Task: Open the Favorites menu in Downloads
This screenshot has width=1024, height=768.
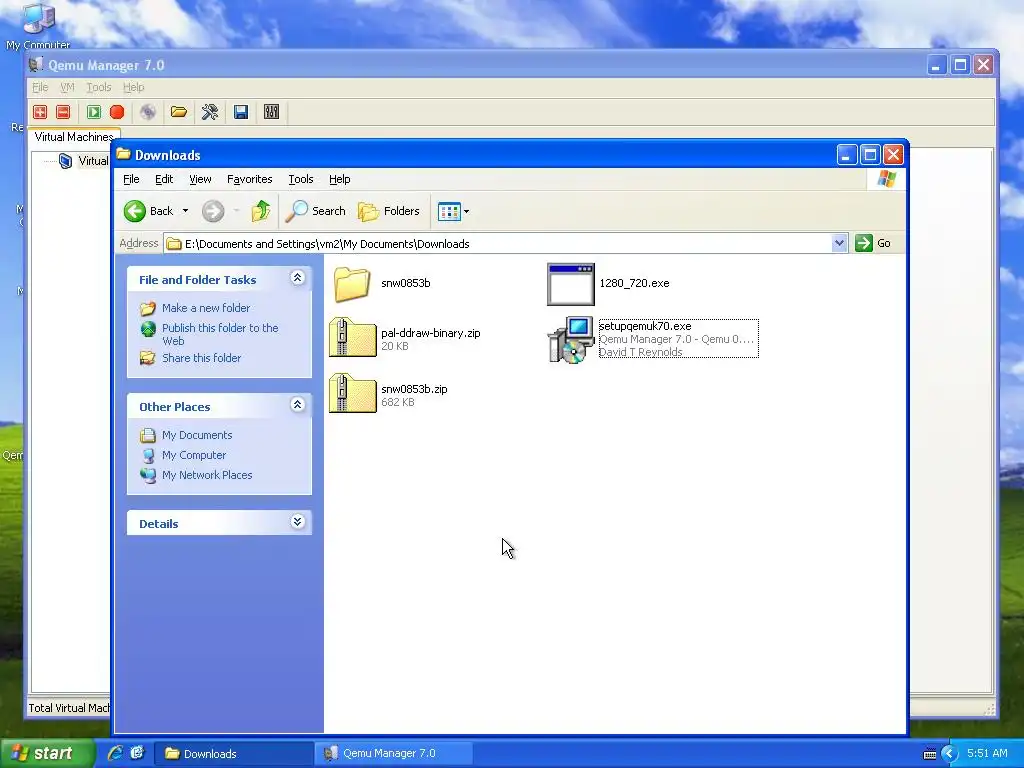Action: click(x=249, y=179)
